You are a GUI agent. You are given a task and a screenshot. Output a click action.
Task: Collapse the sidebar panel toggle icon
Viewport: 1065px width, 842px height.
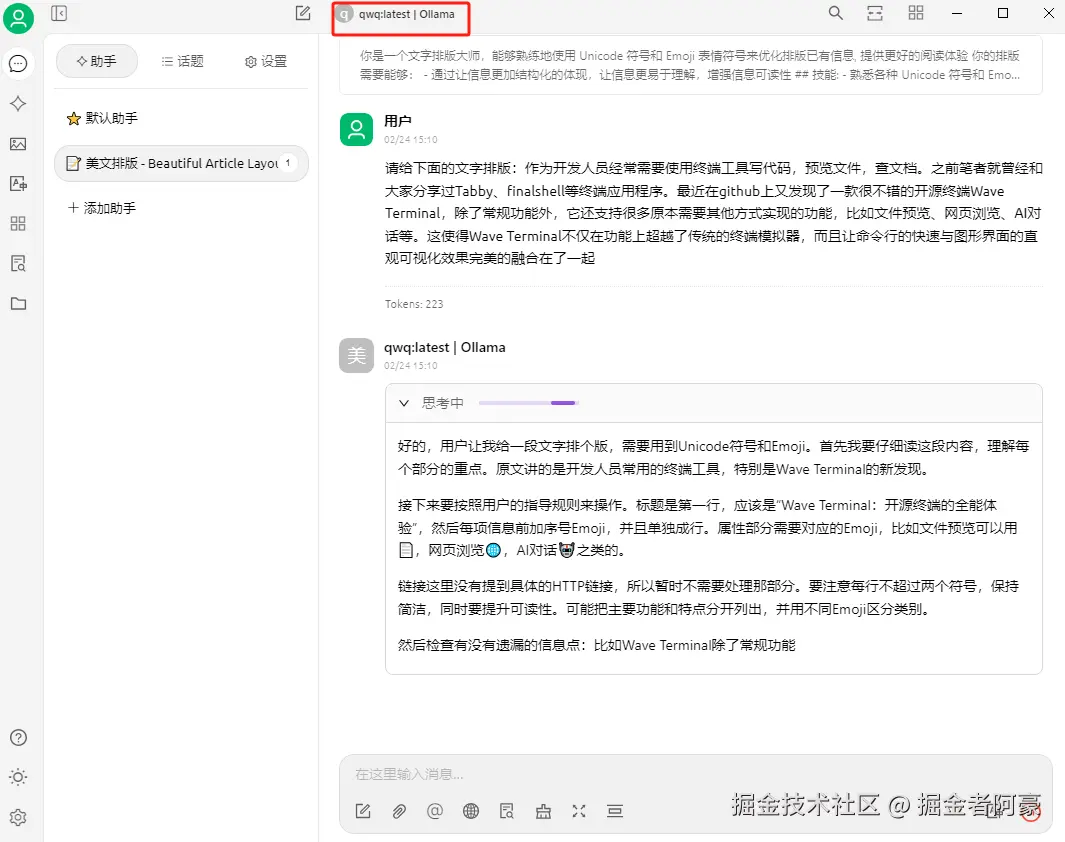point(59,13)
